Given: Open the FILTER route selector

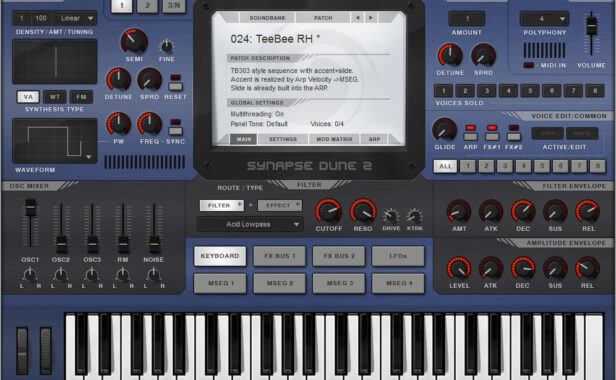Looking at the screenshot, I should [x=222, y=205].
